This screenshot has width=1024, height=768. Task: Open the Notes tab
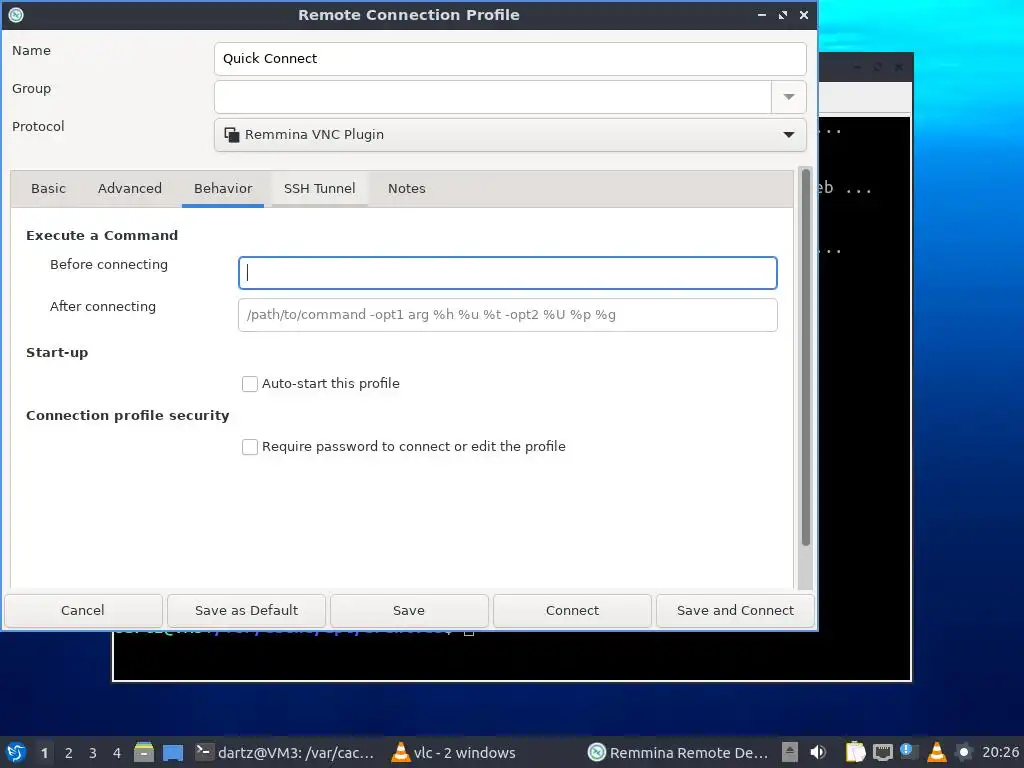pyautogui.click(x=407, y=189)
